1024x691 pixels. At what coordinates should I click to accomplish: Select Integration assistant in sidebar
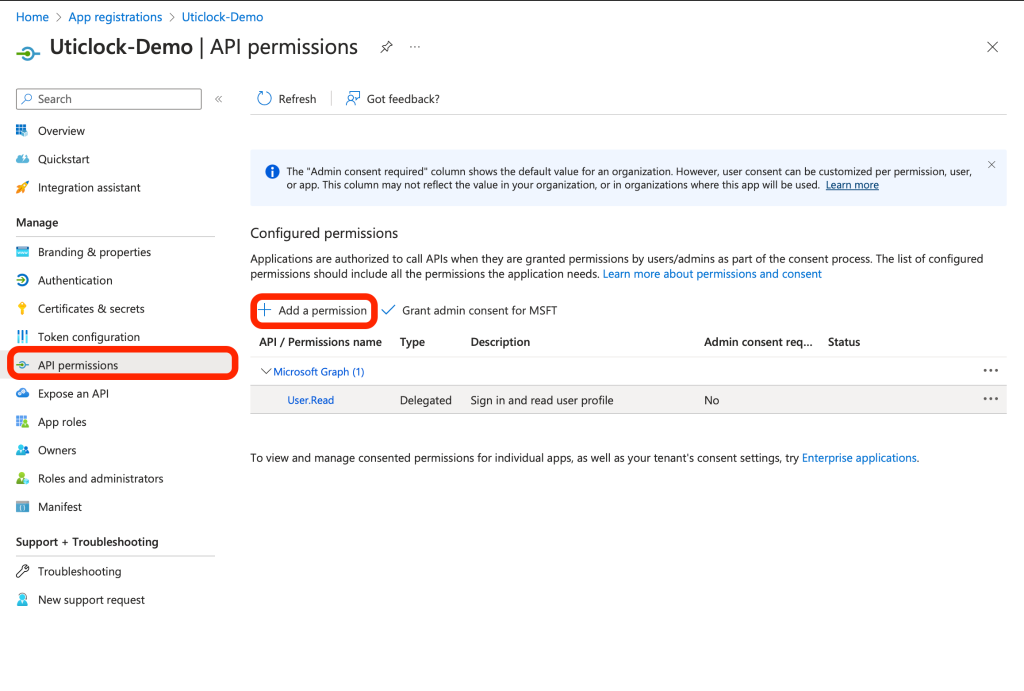coord(89,187)
